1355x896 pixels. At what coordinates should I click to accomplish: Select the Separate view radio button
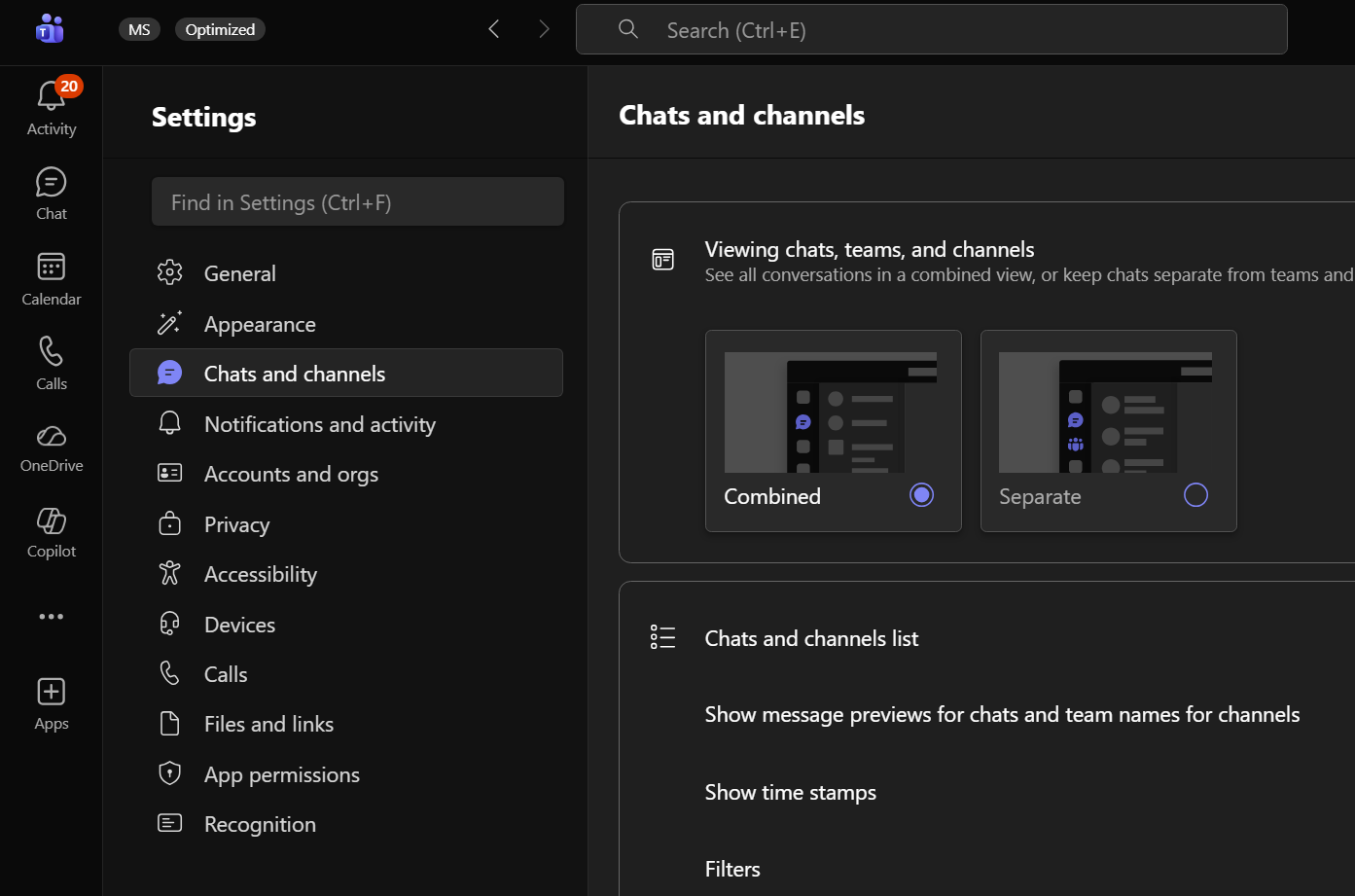coord(1195,495)
